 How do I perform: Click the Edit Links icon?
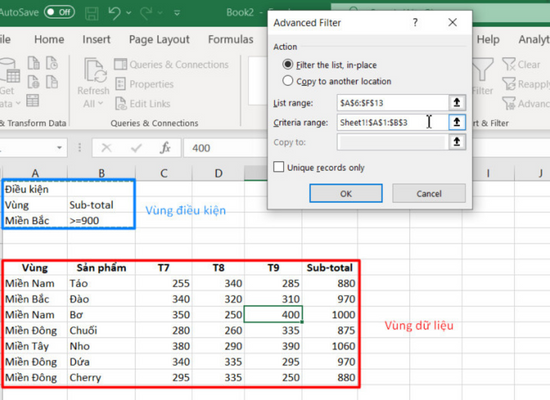[x=121, y=104]
